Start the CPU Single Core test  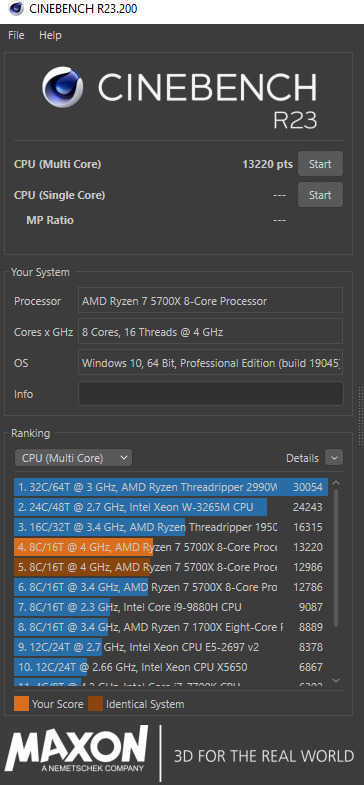click(x=320, y=195)
